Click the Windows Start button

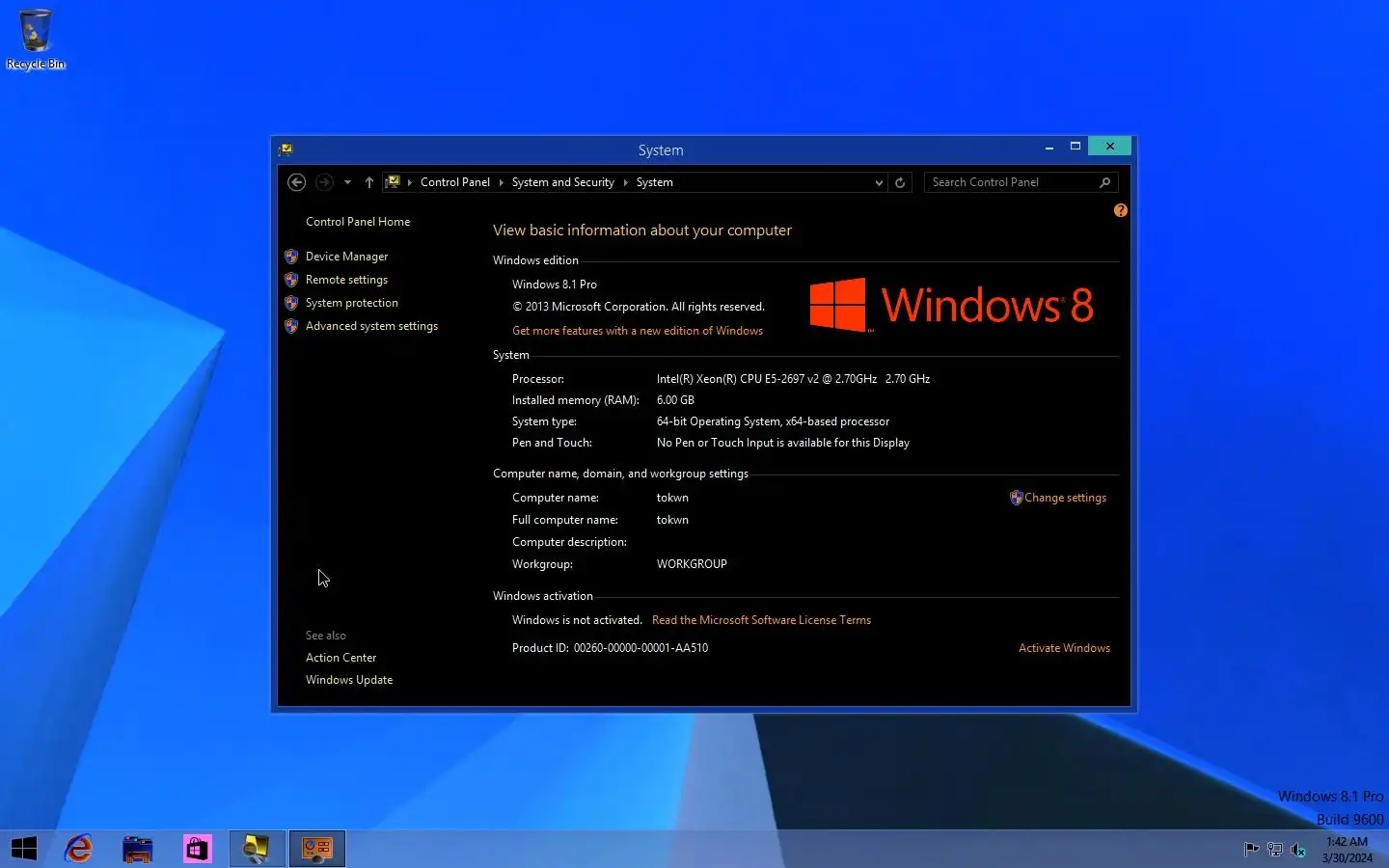click(x=24, y=849)
